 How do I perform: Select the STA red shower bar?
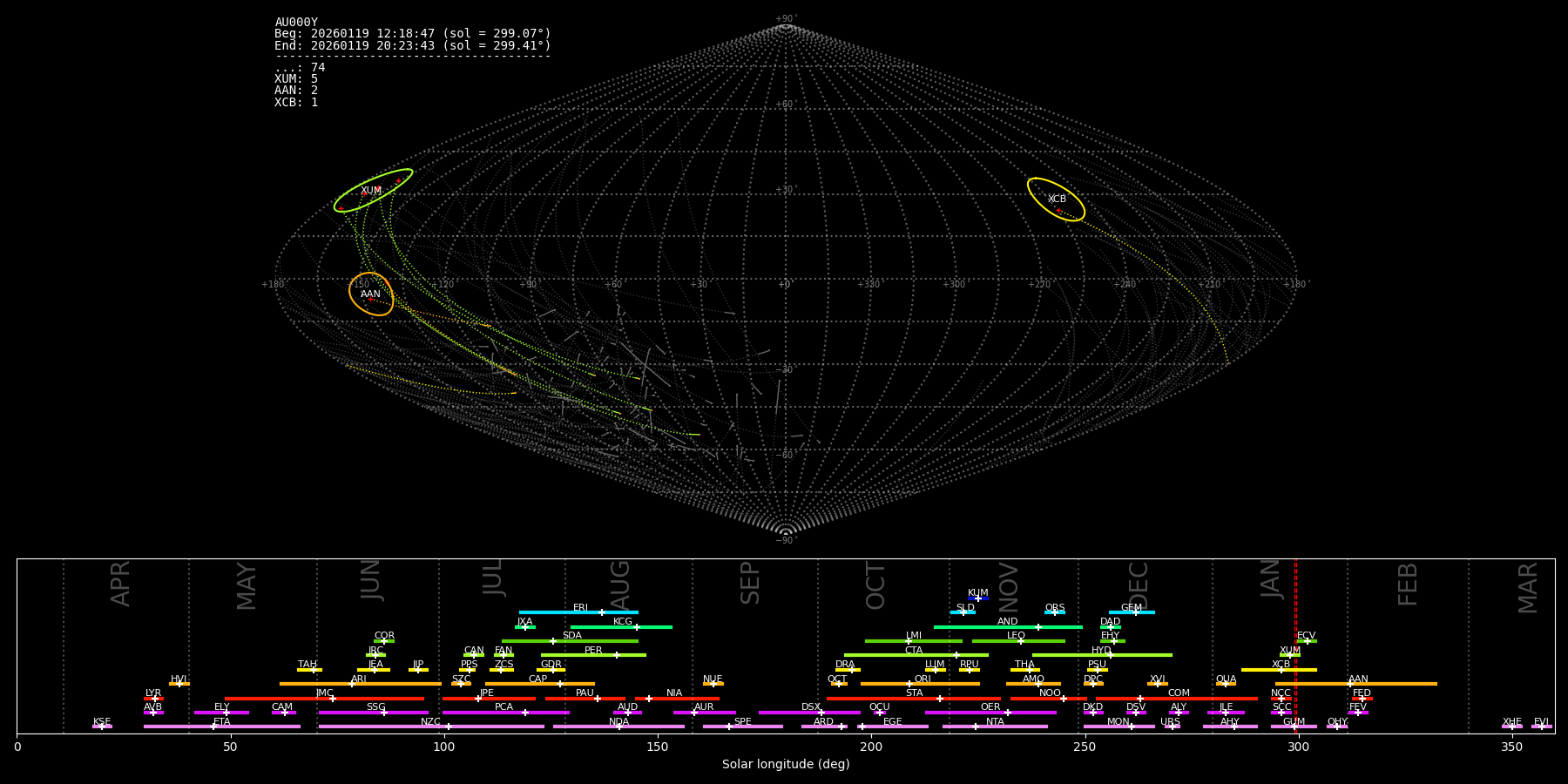coord(914,699)
